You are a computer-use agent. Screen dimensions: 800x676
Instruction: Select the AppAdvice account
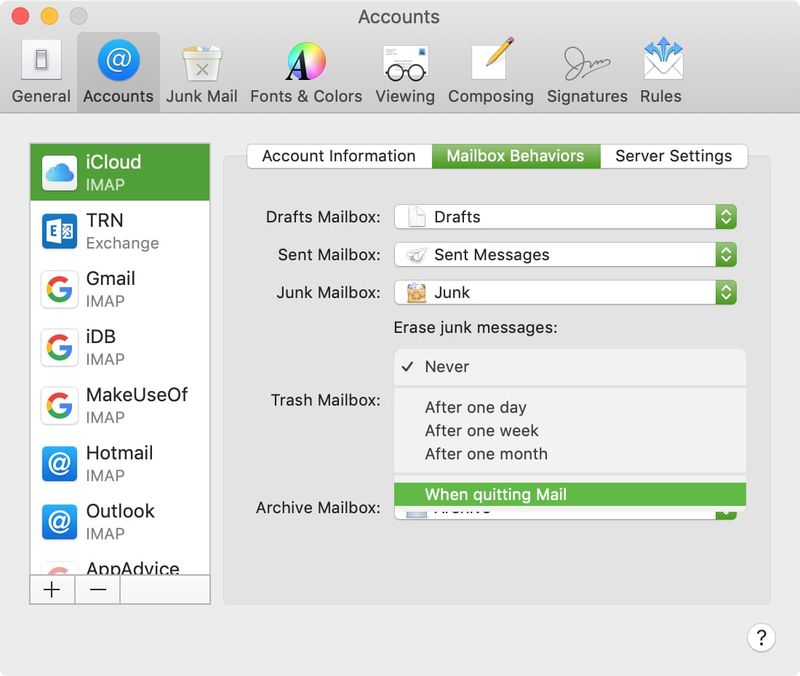[x=120, y=567]
